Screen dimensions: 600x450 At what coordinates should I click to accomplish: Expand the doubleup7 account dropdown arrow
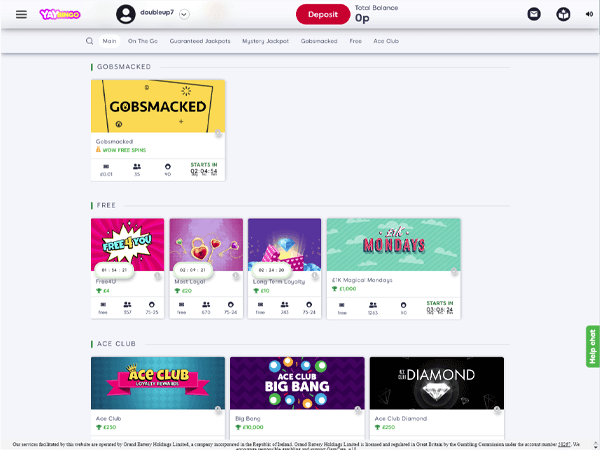184,15
